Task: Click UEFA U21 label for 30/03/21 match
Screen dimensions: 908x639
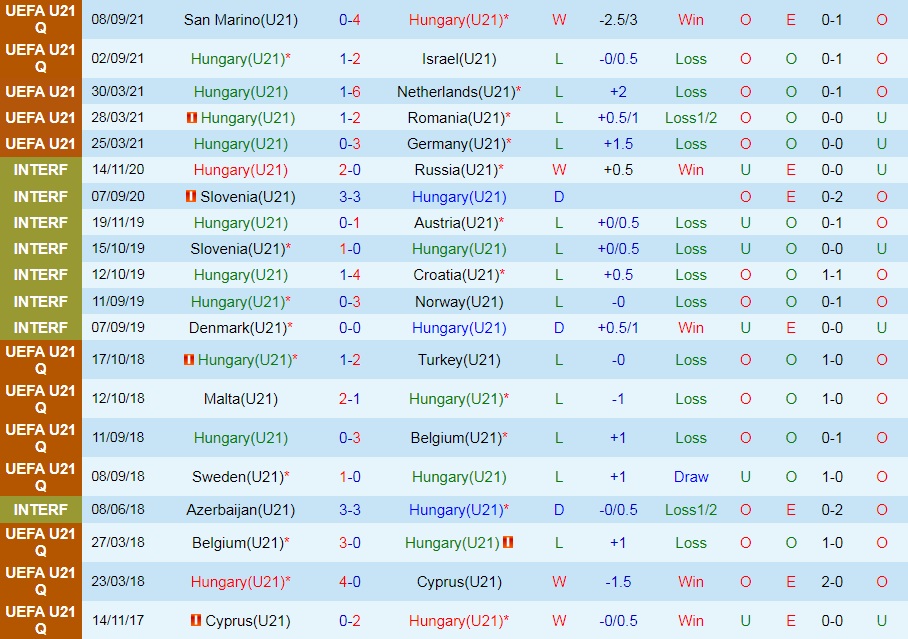Action: click(41, 92)
